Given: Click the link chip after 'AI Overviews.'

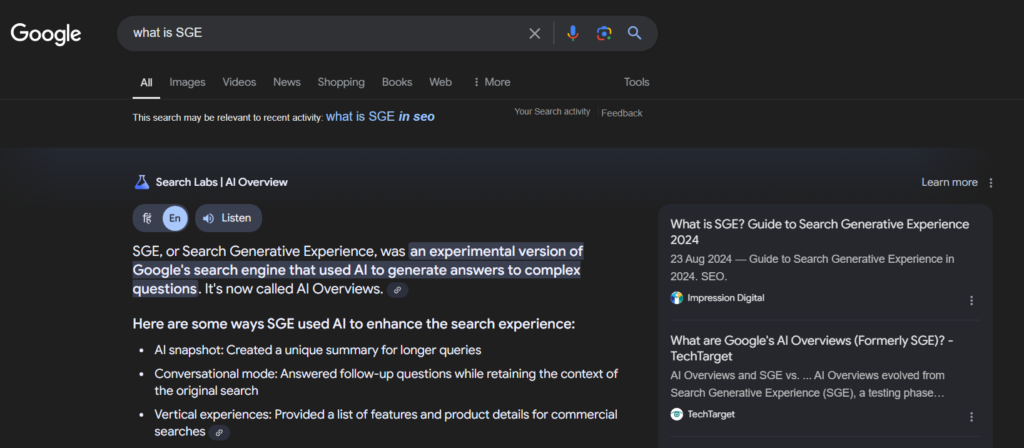Looking at the screenshot, I should (398, 290).
